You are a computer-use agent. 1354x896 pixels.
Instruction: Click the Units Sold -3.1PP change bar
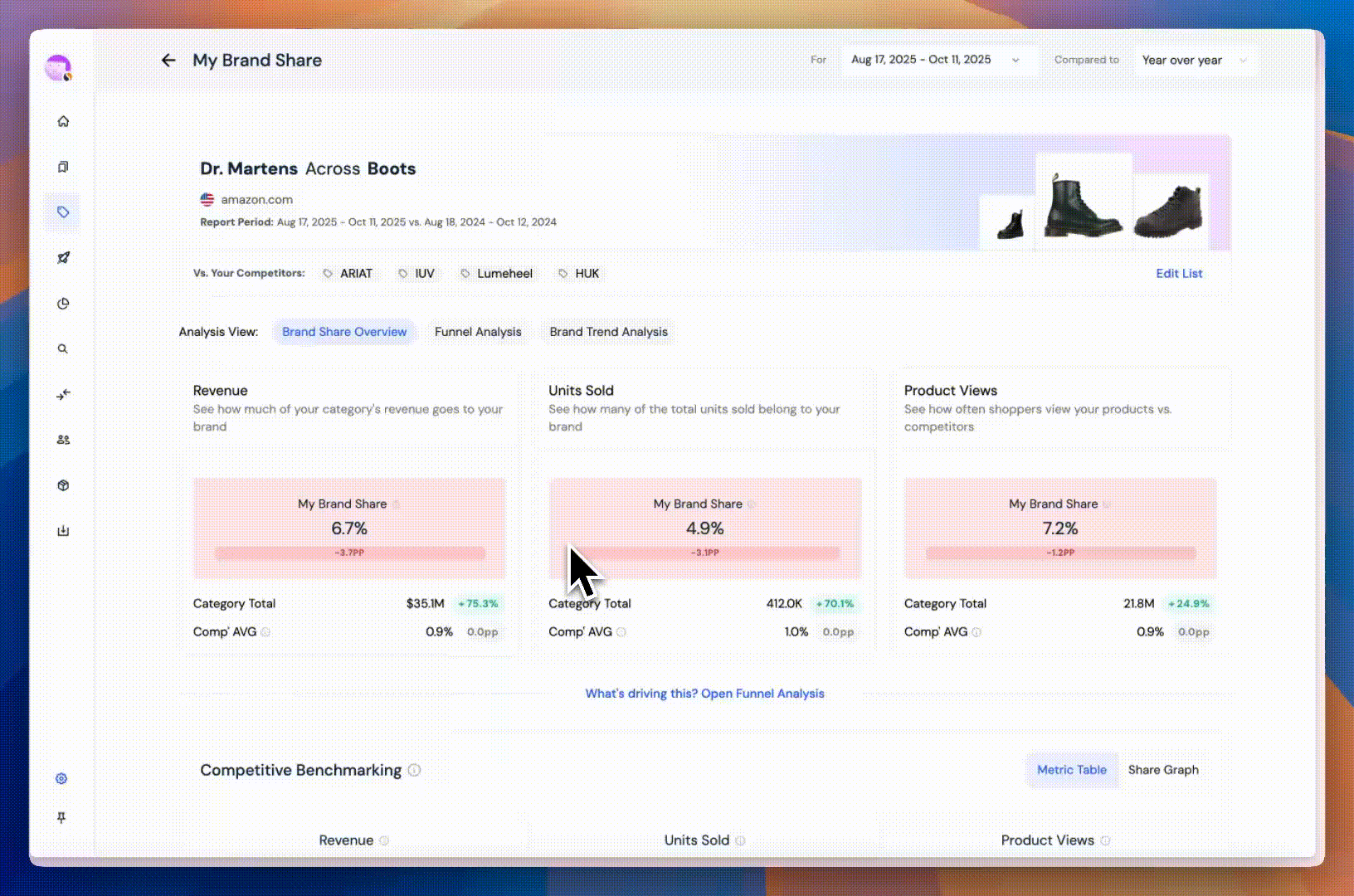click(x=705, y=553)
